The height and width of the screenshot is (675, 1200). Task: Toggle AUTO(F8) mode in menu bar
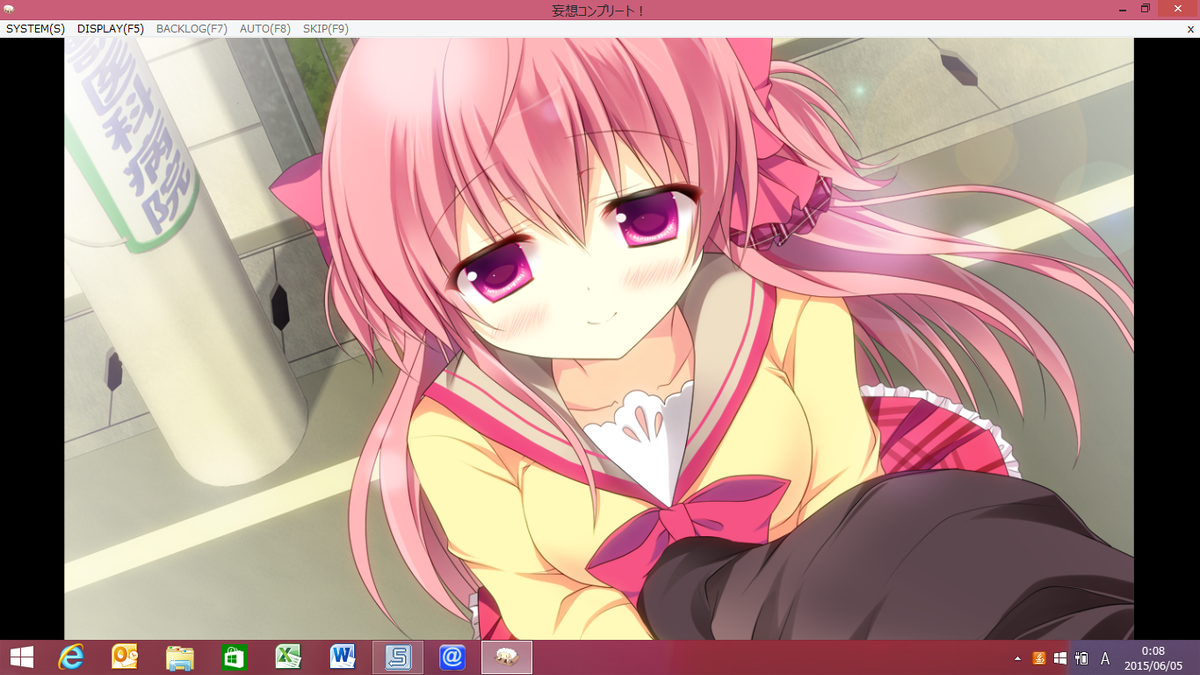265,29
